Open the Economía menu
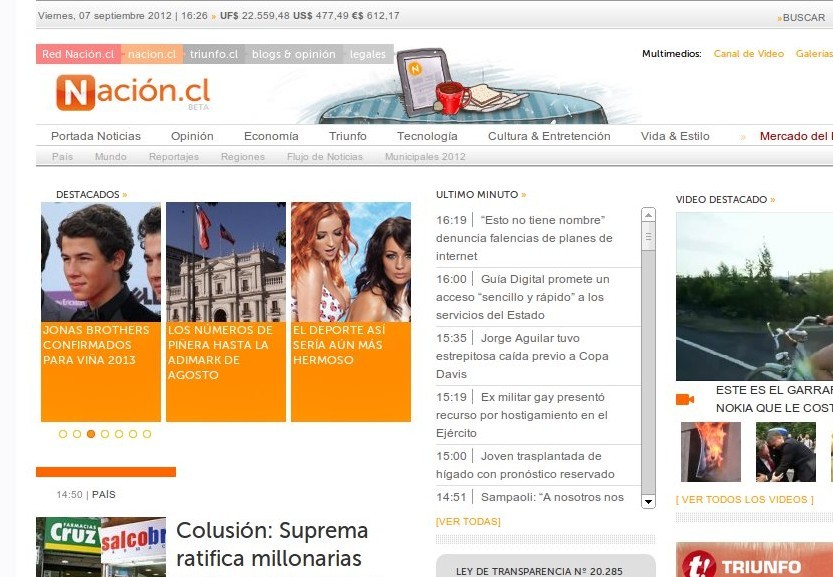 pyautogui.click(x=271, y=136)
